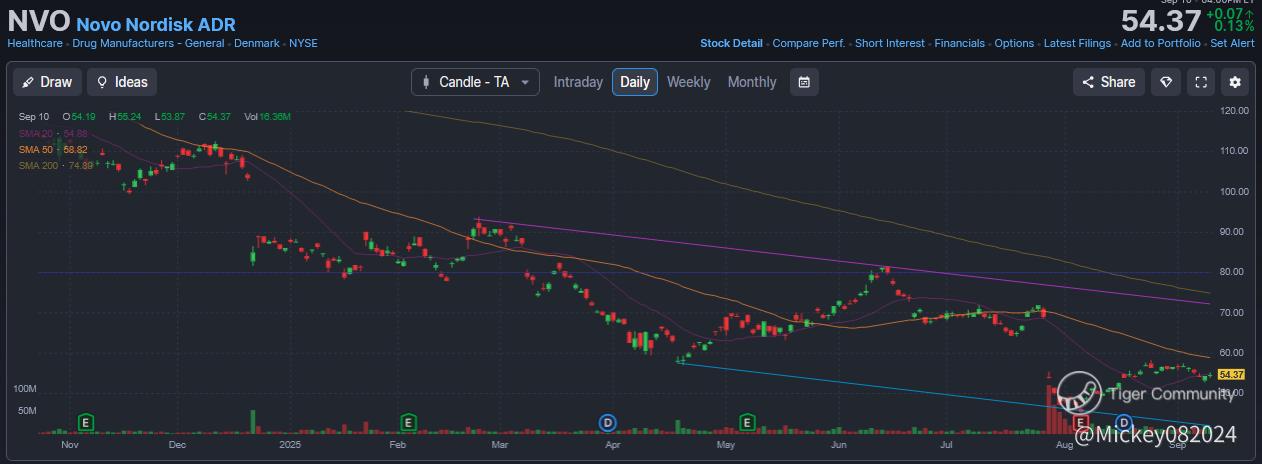The width and height of the screenshot is (1262, 464).
Task: Click the lightbulb icon beside Ideas
Action: coord(102,82)
